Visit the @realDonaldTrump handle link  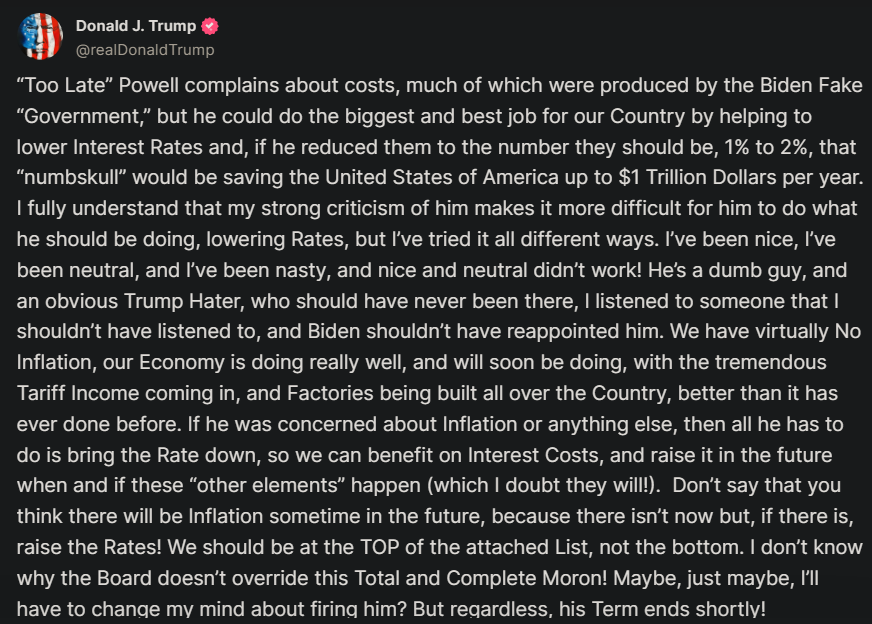point(145,50)
